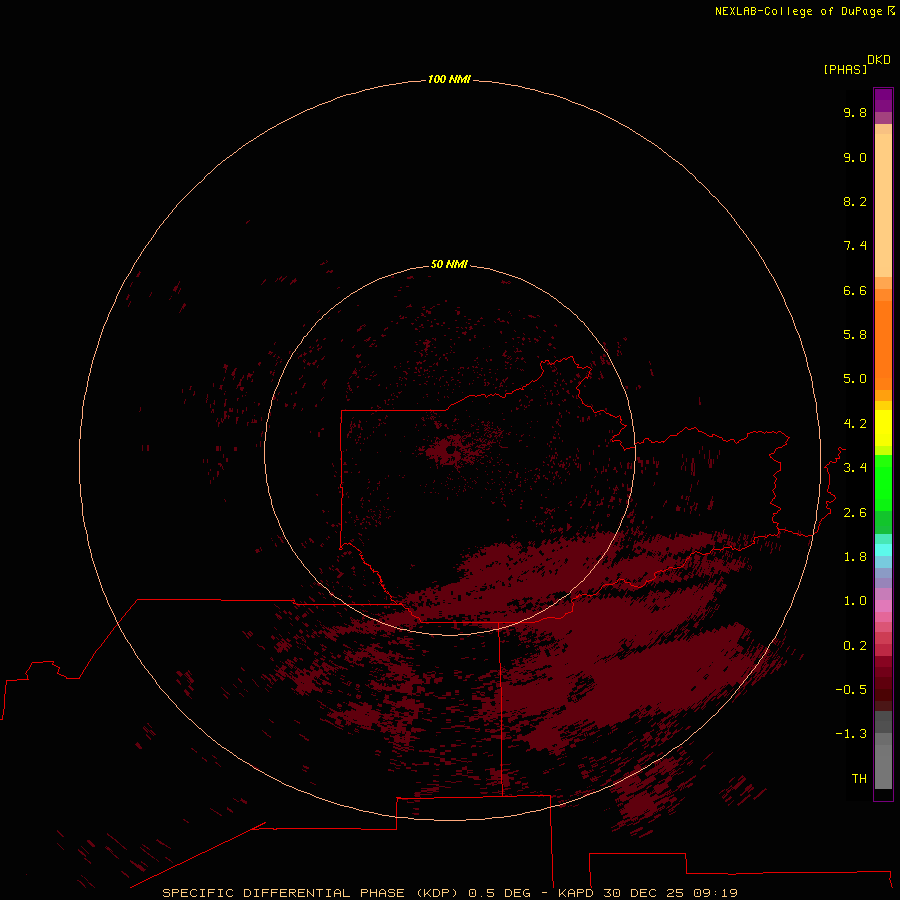Click the 9.8 value on the color scale

point(855,112)
